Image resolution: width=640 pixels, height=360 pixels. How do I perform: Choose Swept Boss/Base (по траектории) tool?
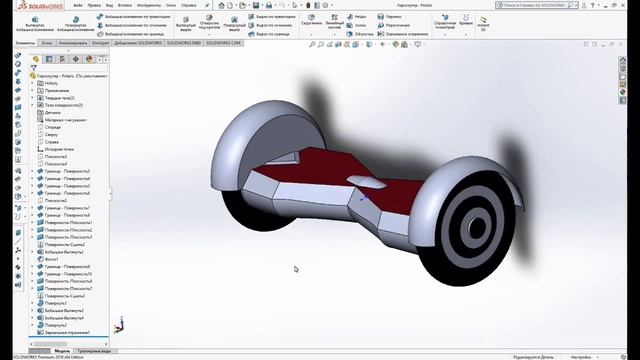(x=133, y=17)
